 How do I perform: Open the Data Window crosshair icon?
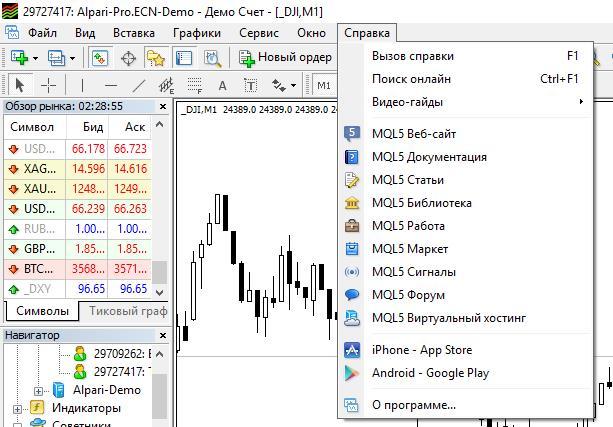coord(129,58)
